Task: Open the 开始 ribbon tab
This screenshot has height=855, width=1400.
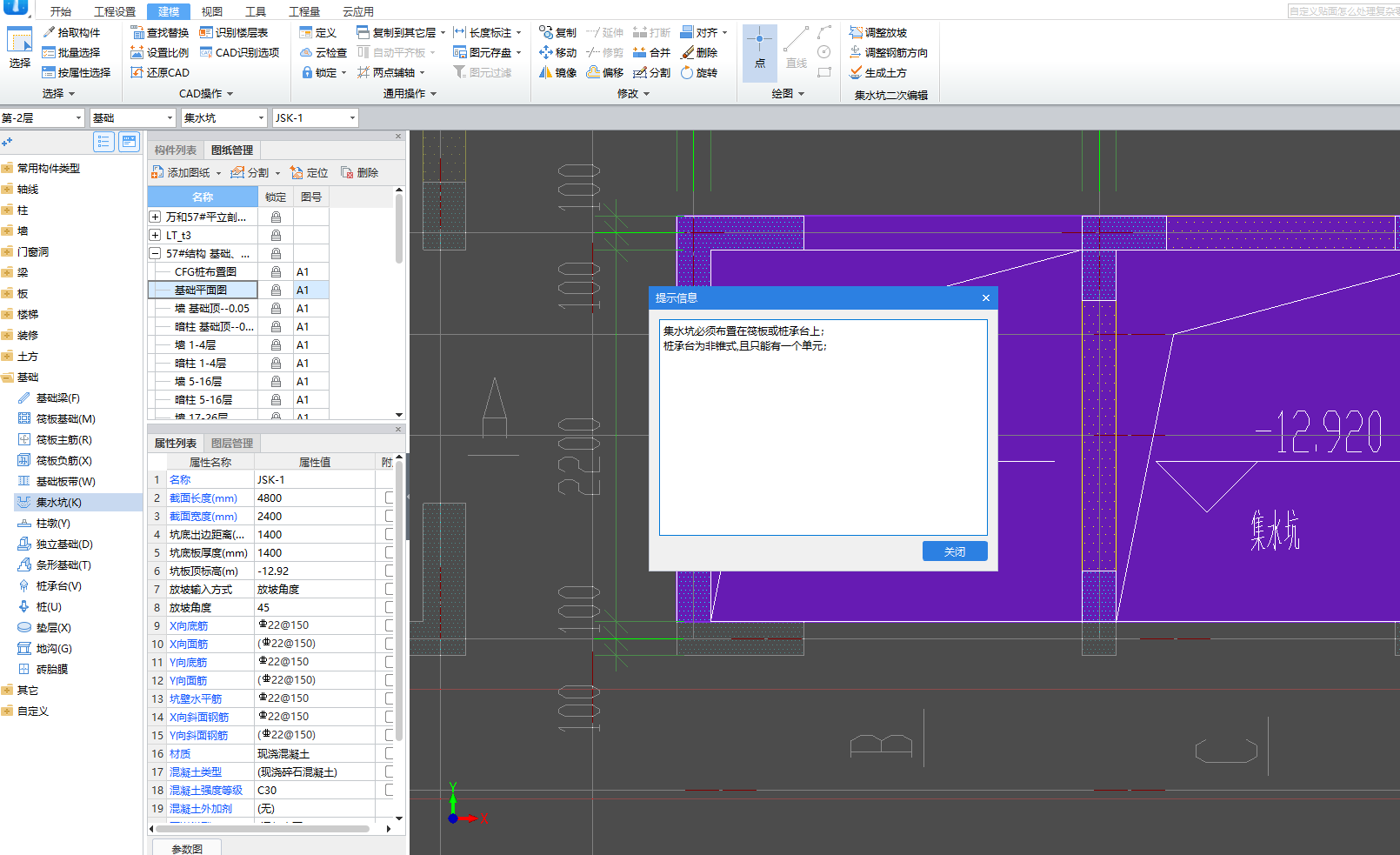Action: pyautogui.click(x=61, y=11)
